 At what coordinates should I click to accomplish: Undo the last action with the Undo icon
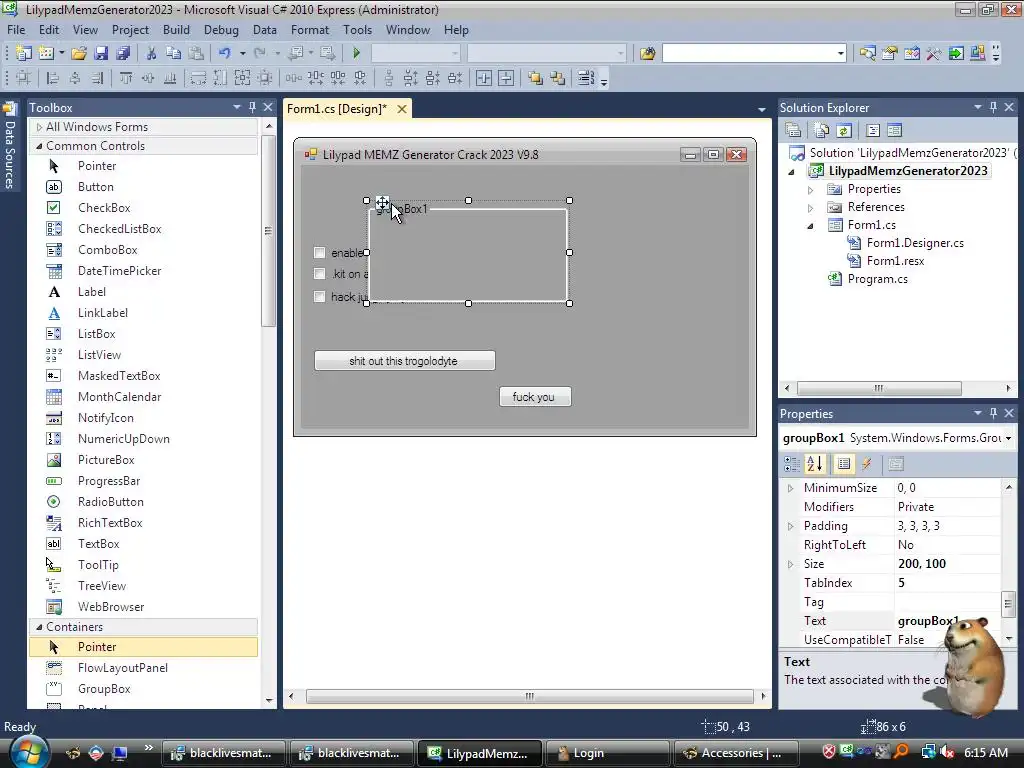[225, 53]
